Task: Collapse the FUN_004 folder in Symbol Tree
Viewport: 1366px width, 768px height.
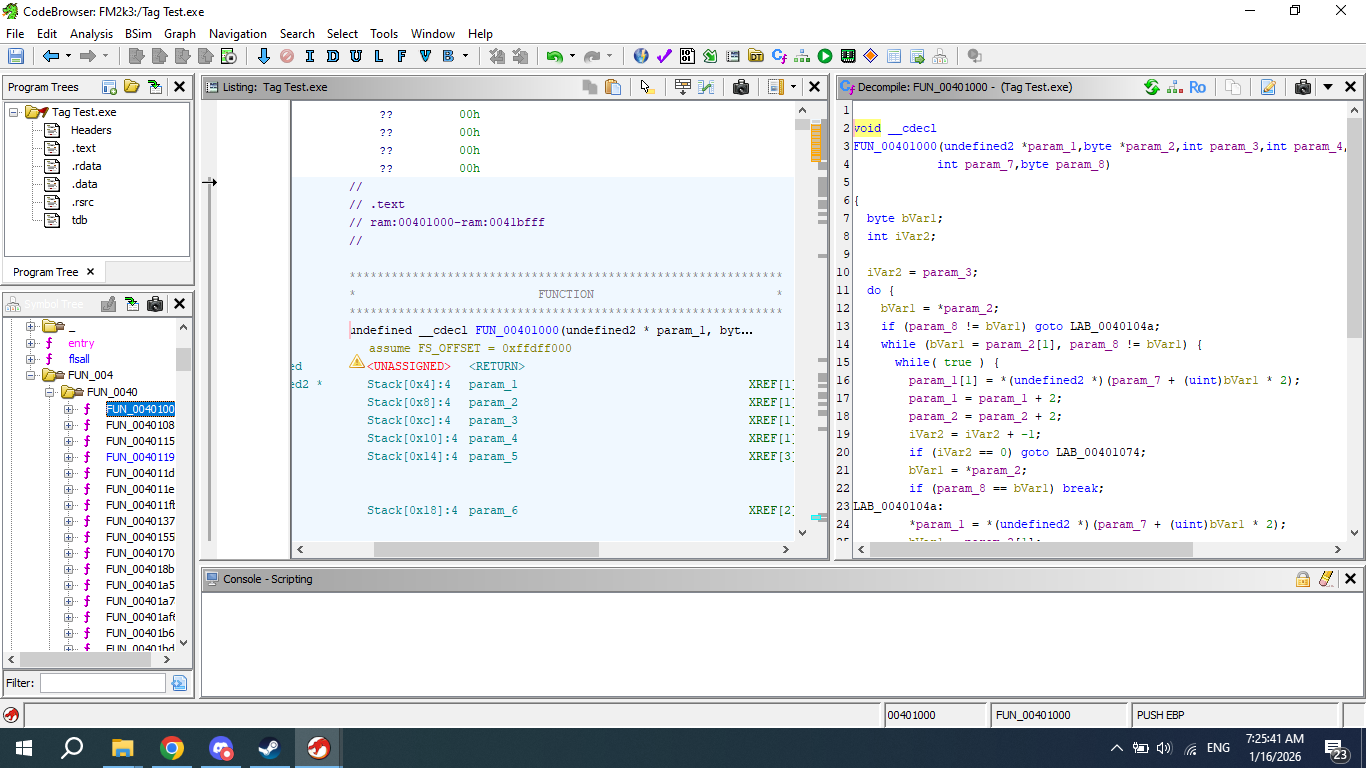Action: coord(31,375)
